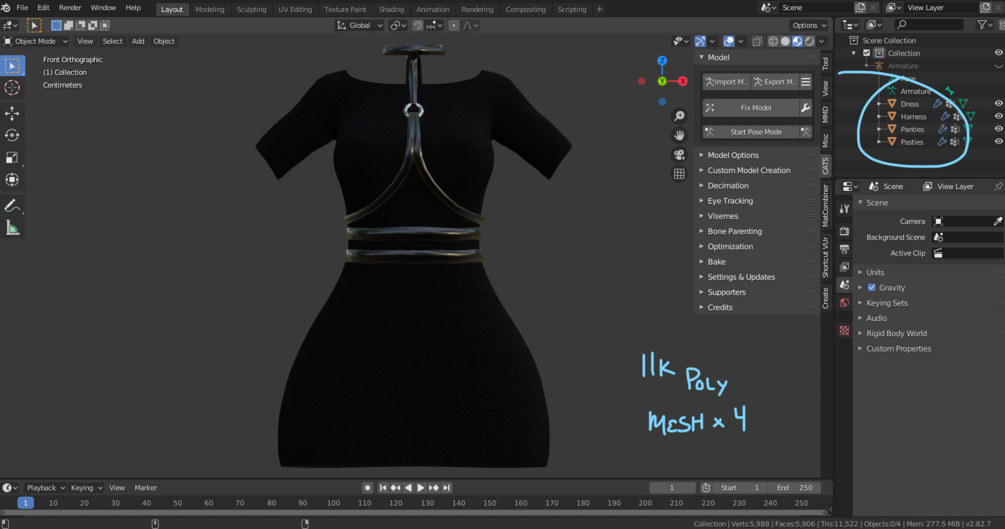The height and width of the screenshot is (529, 1005).
Task: Switch to wireframe shading mode
Action: tap(773, 41)
